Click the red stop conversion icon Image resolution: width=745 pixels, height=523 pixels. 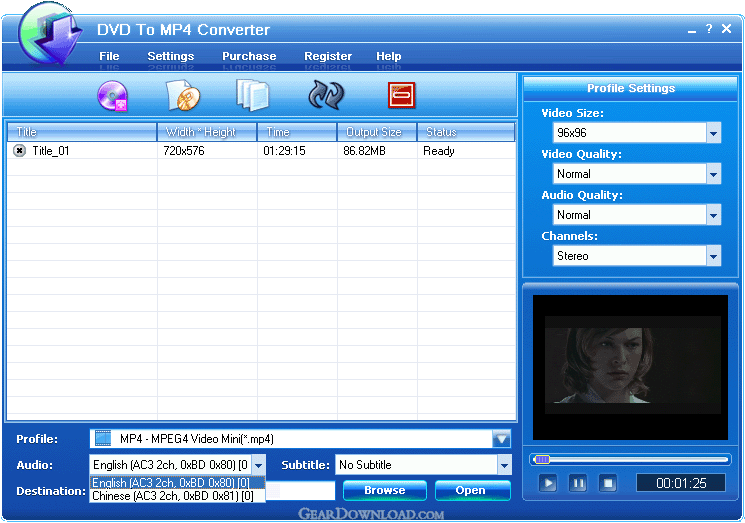(x=401, y=95)
